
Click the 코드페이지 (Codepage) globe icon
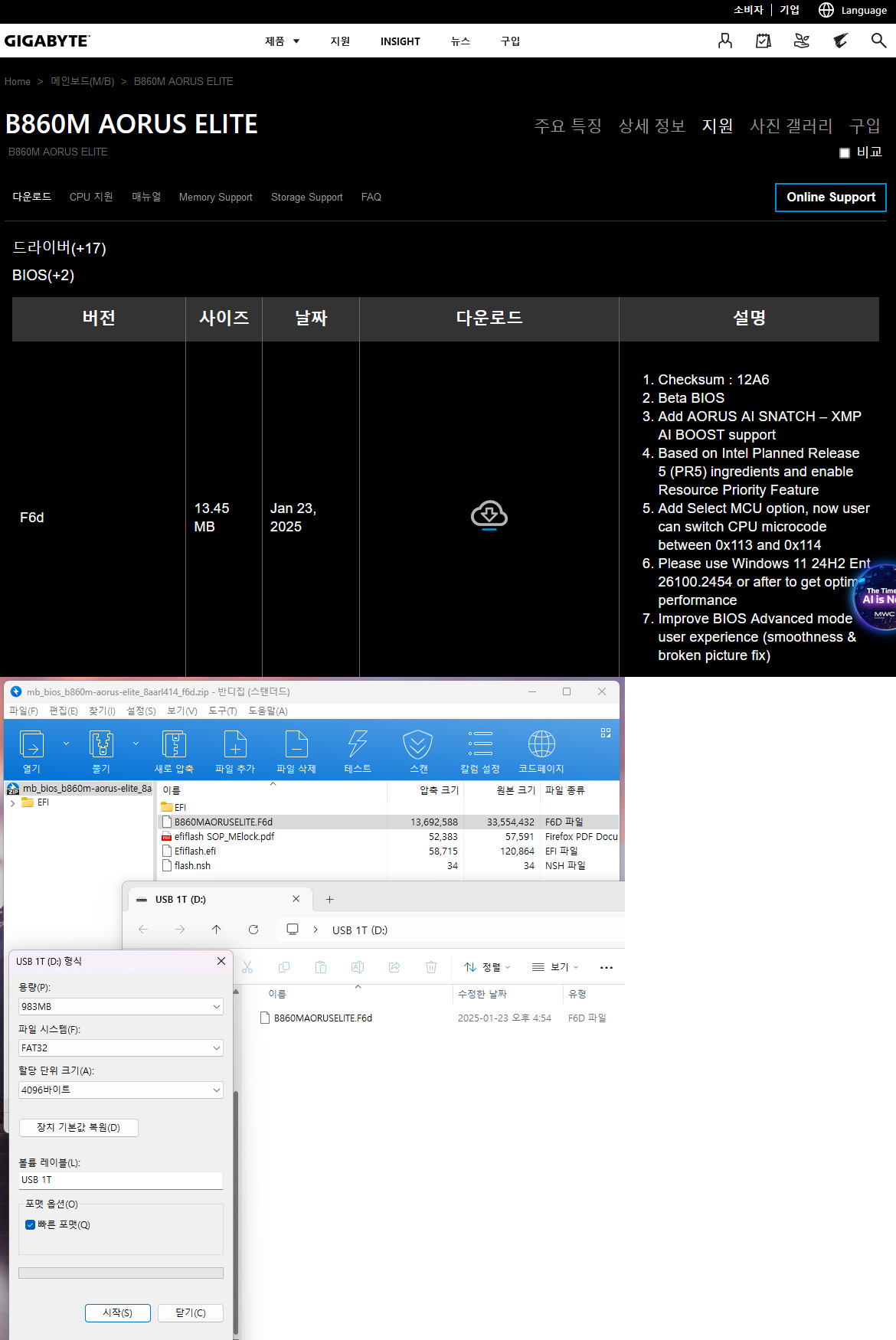541,744
